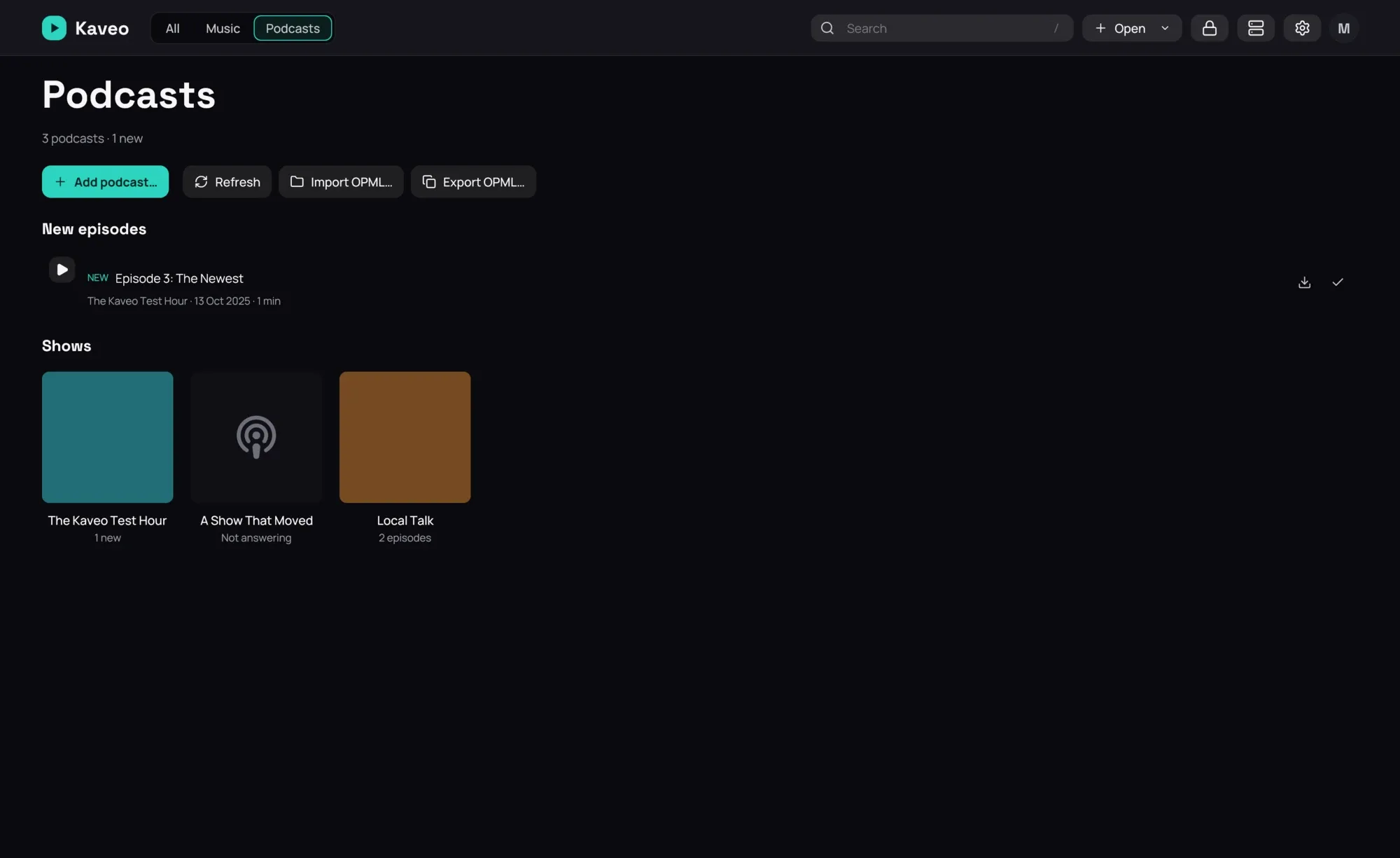Image resolution: width=1400 pixels, height=858 pixels.
Task: Click Add podcast button
Action: coord(105,181)
